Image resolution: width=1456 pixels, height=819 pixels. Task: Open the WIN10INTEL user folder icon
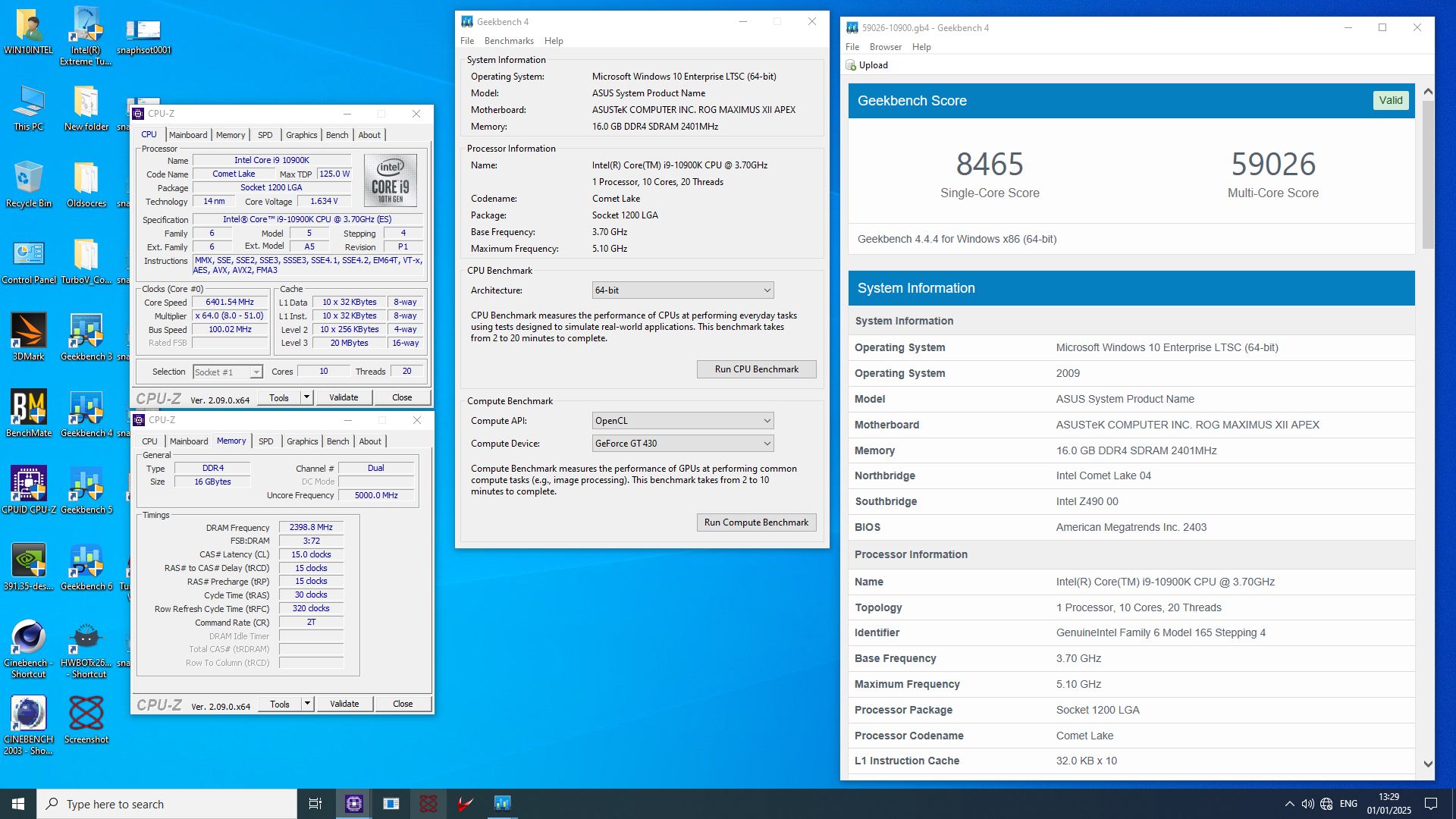[29, 31]
